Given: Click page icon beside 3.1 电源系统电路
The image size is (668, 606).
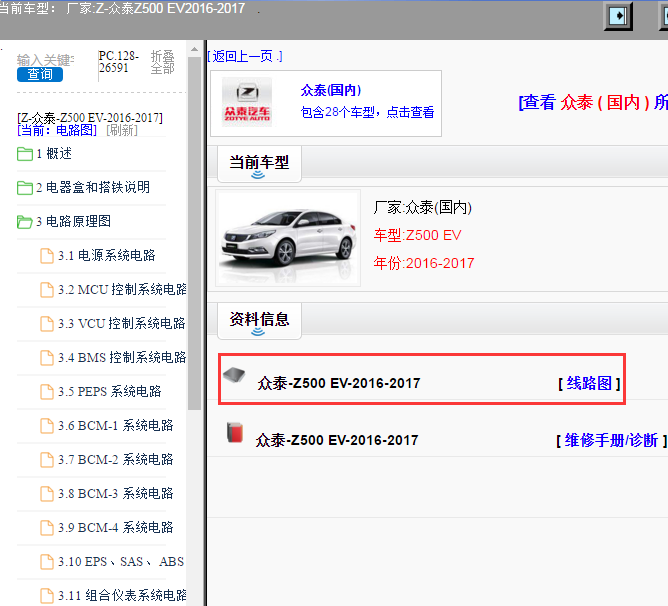Looking at the screenshot, I should 47,256.
